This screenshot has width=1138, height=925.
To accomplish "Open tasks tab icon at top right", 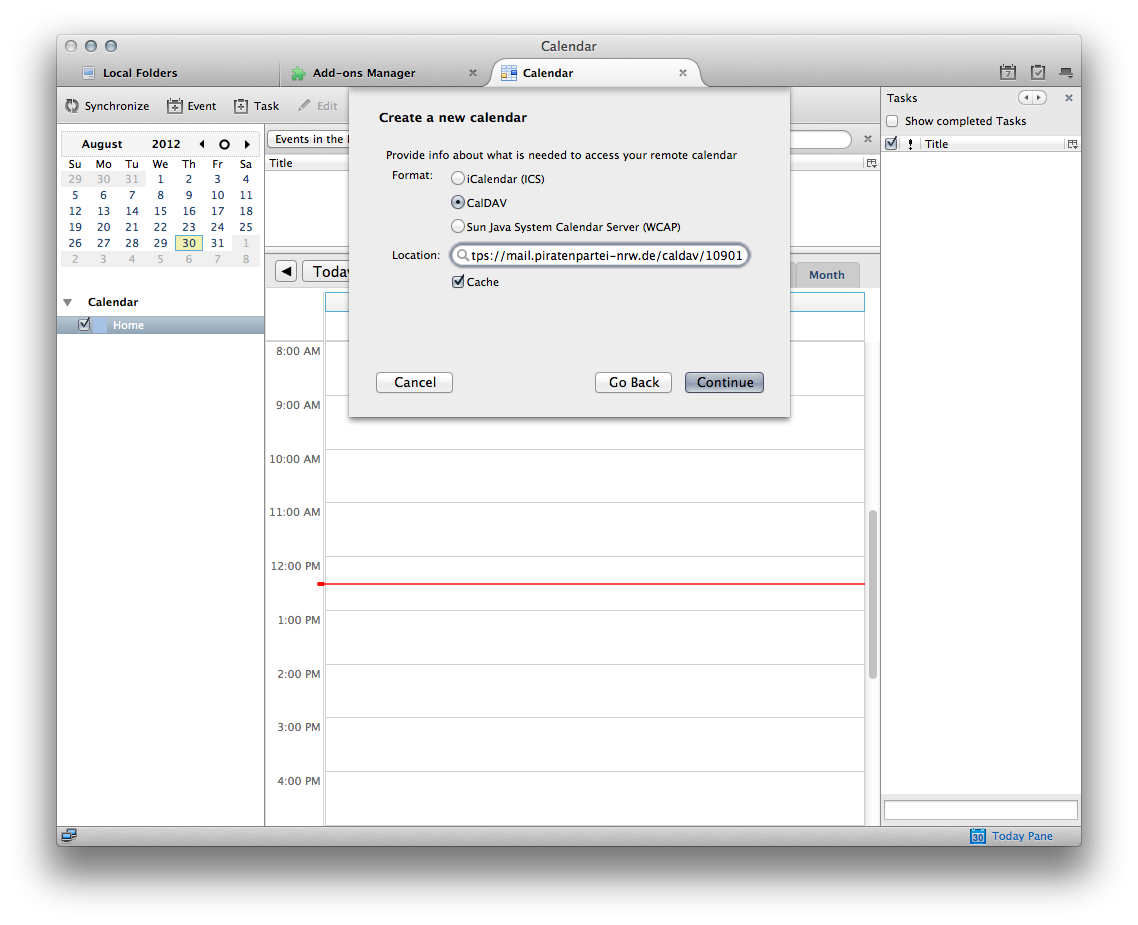I will tap(1038, 73).
